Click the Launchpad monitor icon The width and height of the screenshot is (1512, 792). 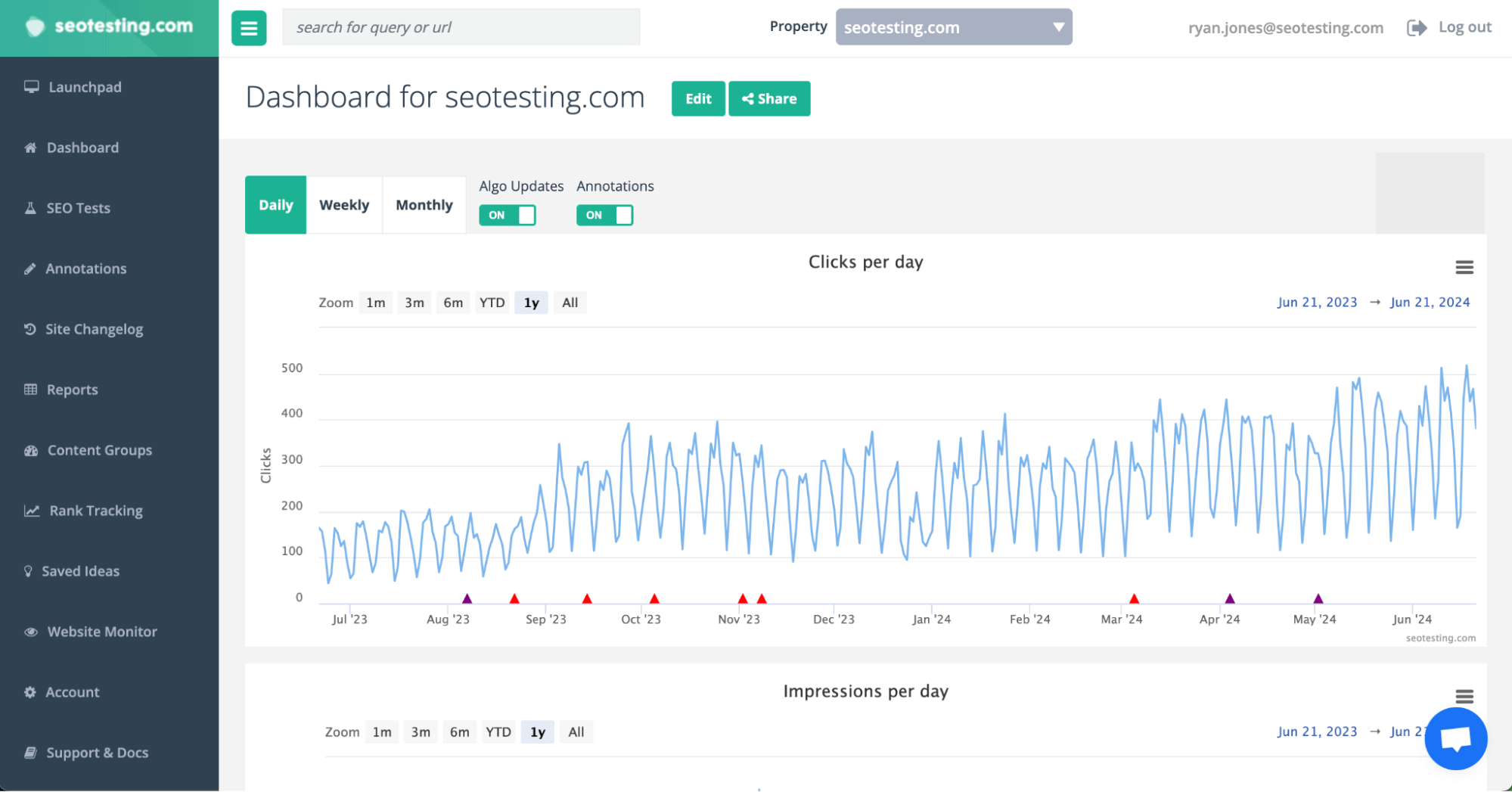tap(31, 86)
